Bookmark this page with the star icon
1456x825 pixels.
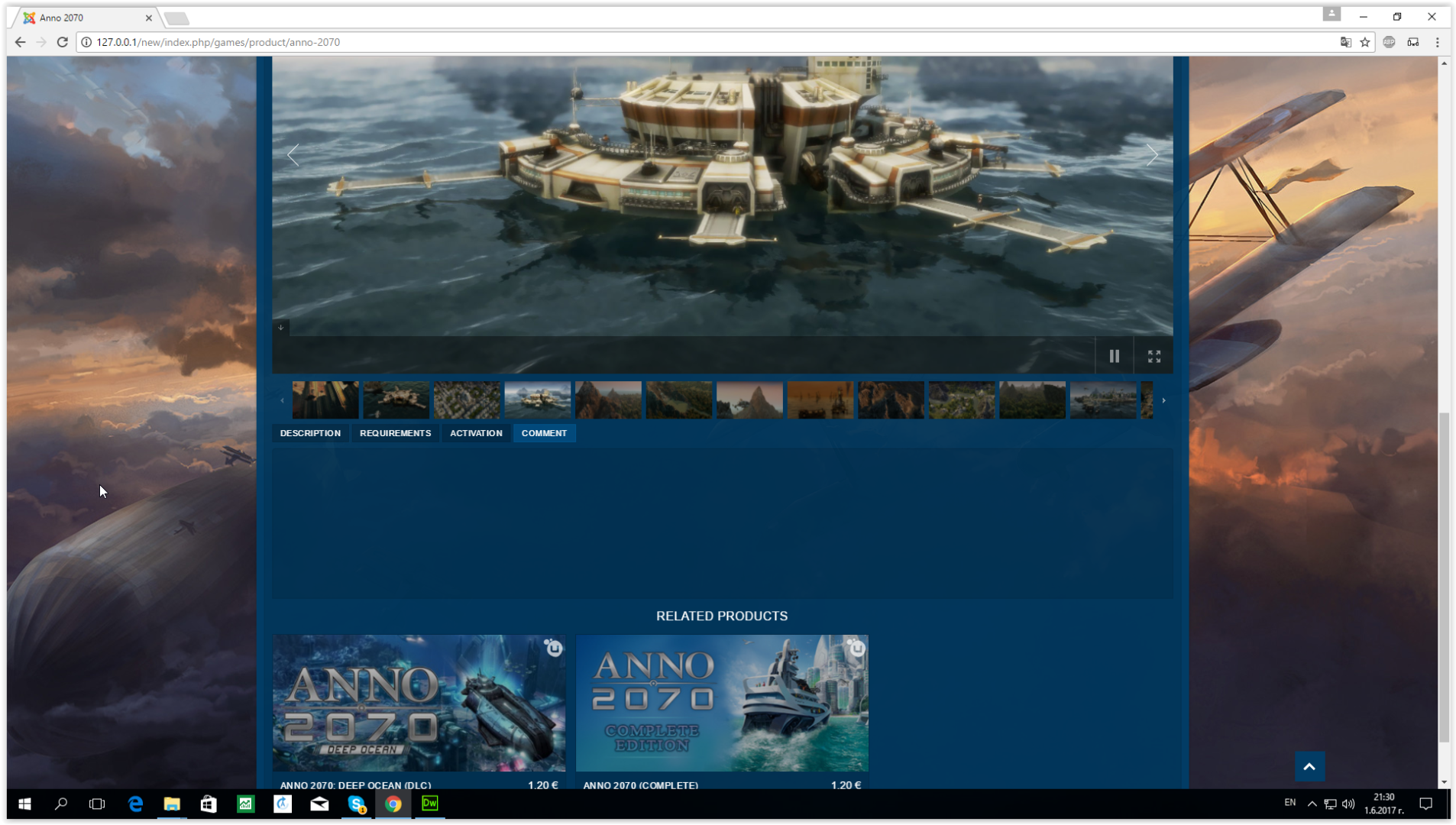click(1365, 42)
